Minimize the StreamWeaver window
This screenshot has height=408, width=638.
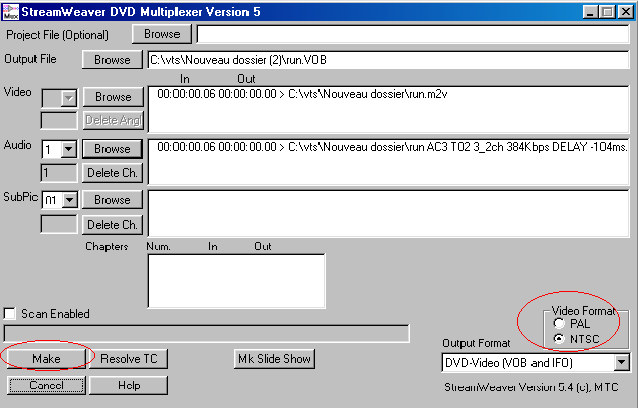[590, 12]
